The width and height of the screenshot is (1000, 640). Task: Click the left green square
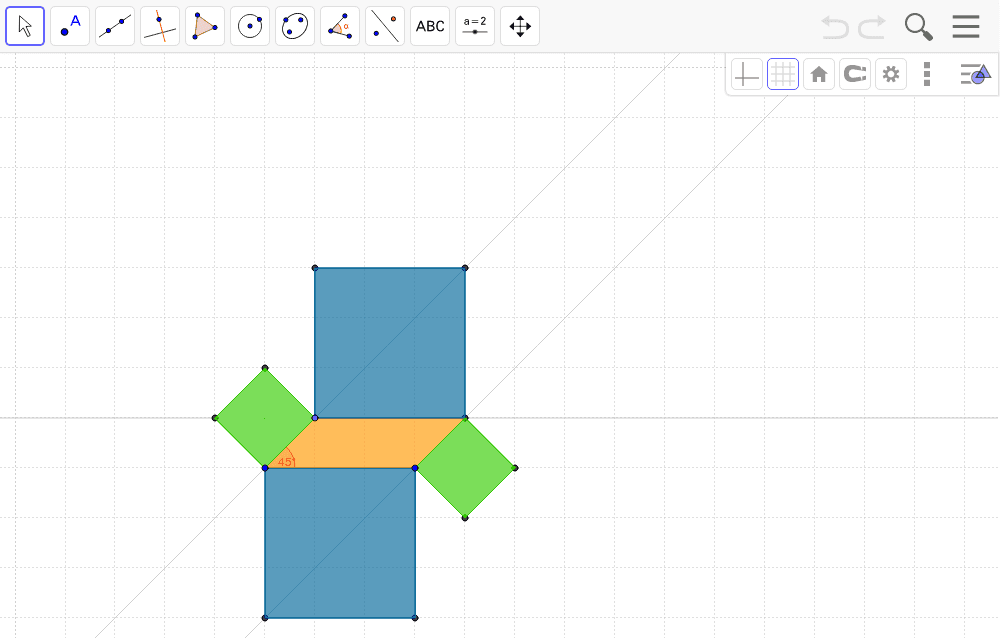pyautogui.click(x=265, y=418)
